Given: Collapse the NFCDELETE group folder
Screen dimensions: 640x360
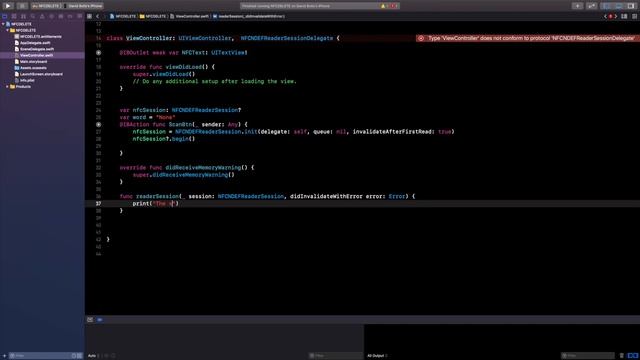Looking at the screenshot, I should pyautogui.click(x=8, y=30).
